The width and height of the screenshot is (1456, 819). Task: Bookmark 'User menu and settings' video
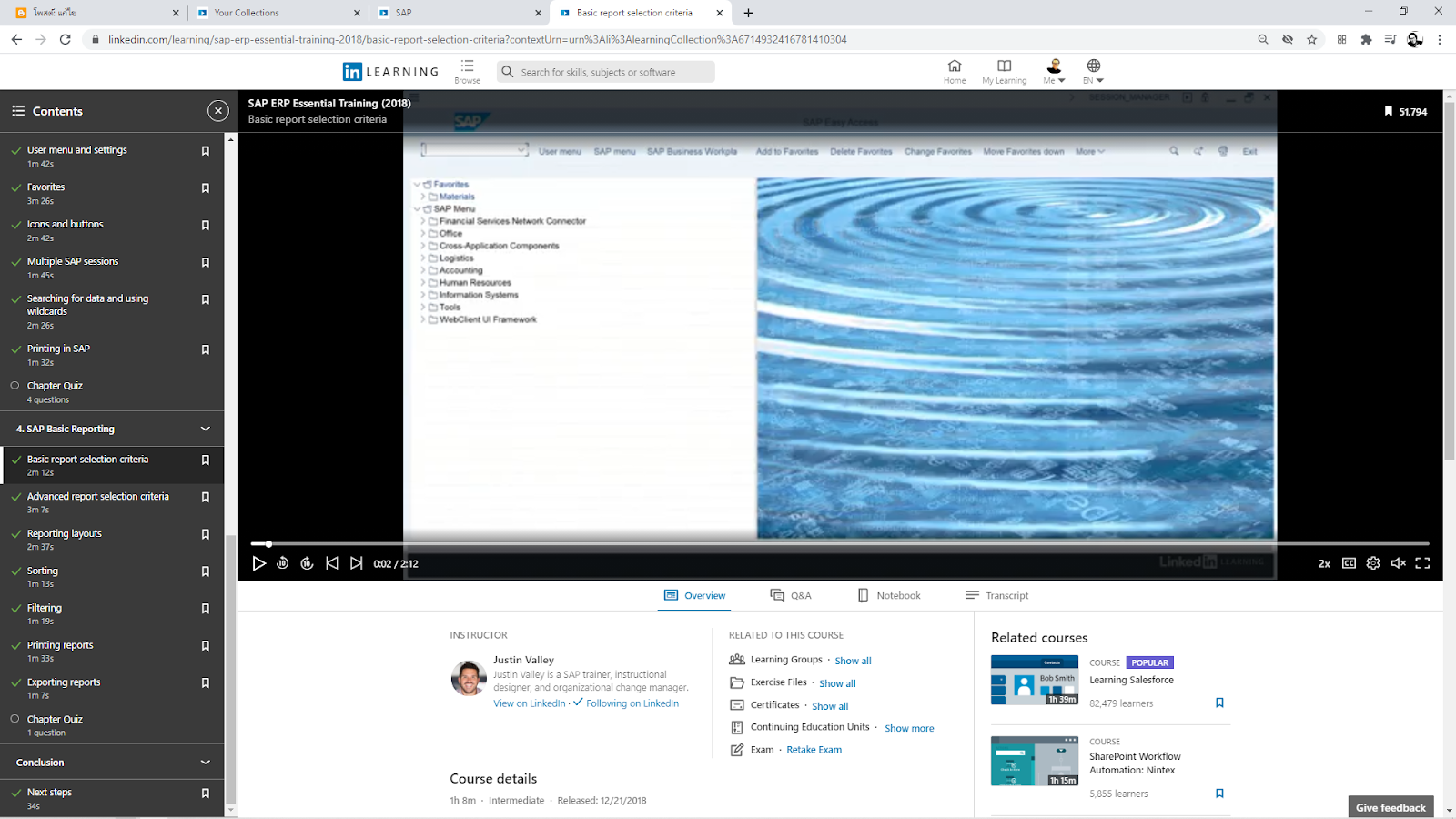(x=206, y=151)
